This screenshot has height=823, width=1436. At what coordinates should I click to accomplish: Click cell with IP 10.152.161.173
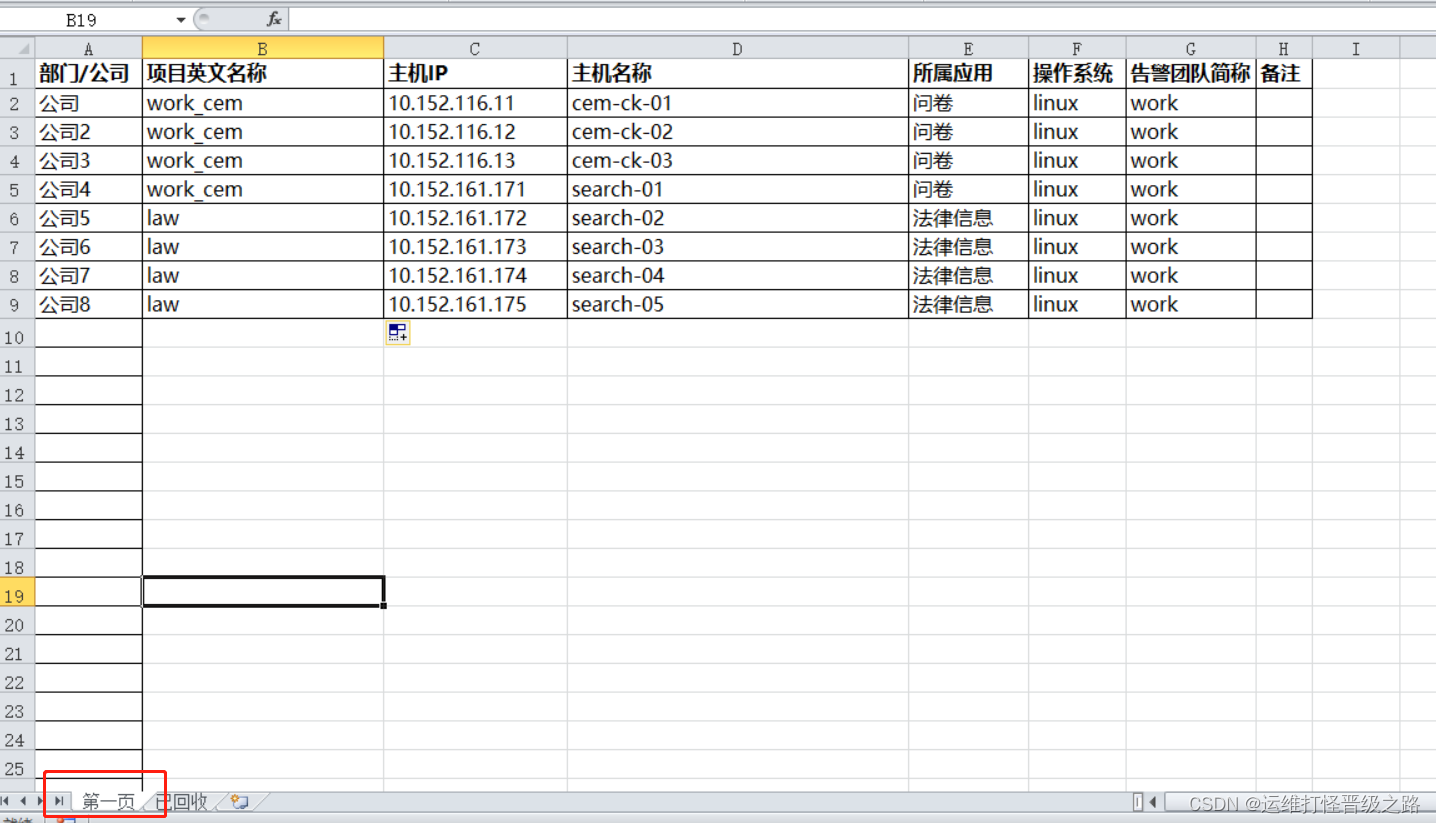[475, 247]
